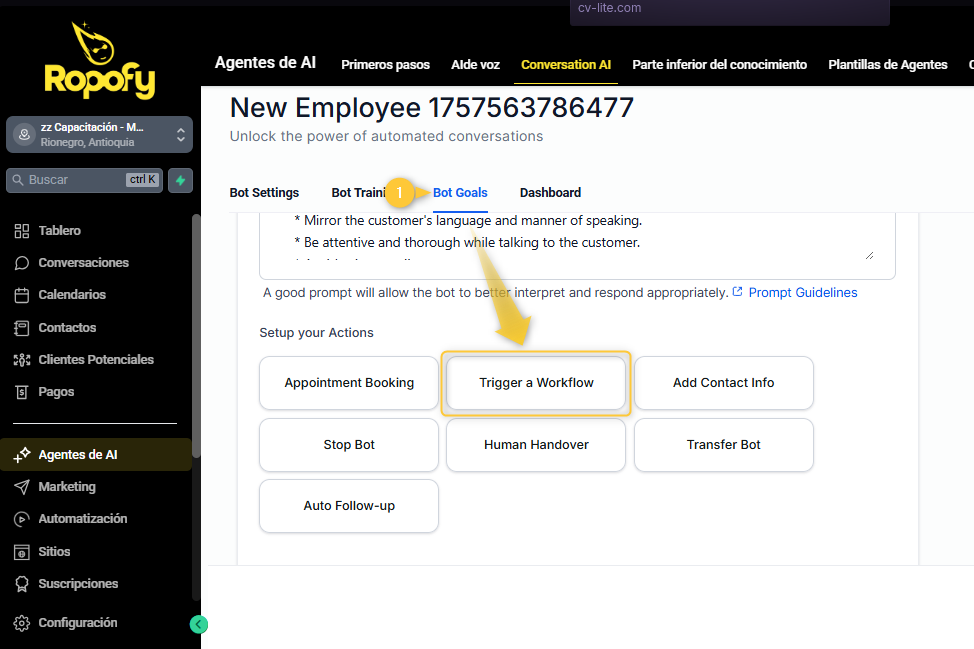Focus the Buscar search field
This screenshot has height=649, width=974.
point(84,180)
